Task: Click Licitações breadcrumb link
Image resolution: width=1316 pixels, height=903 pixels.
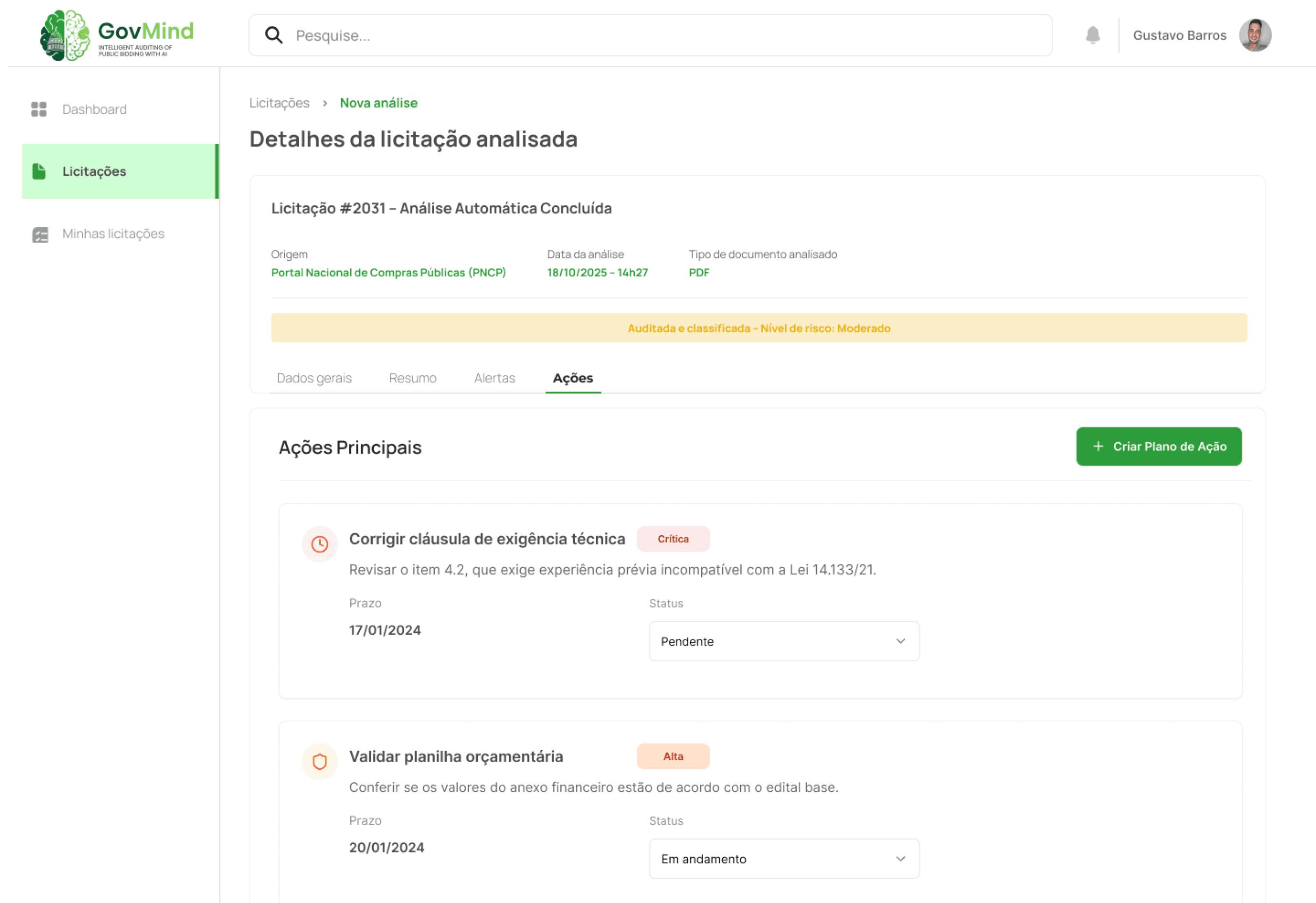Action: pos(279,103)
